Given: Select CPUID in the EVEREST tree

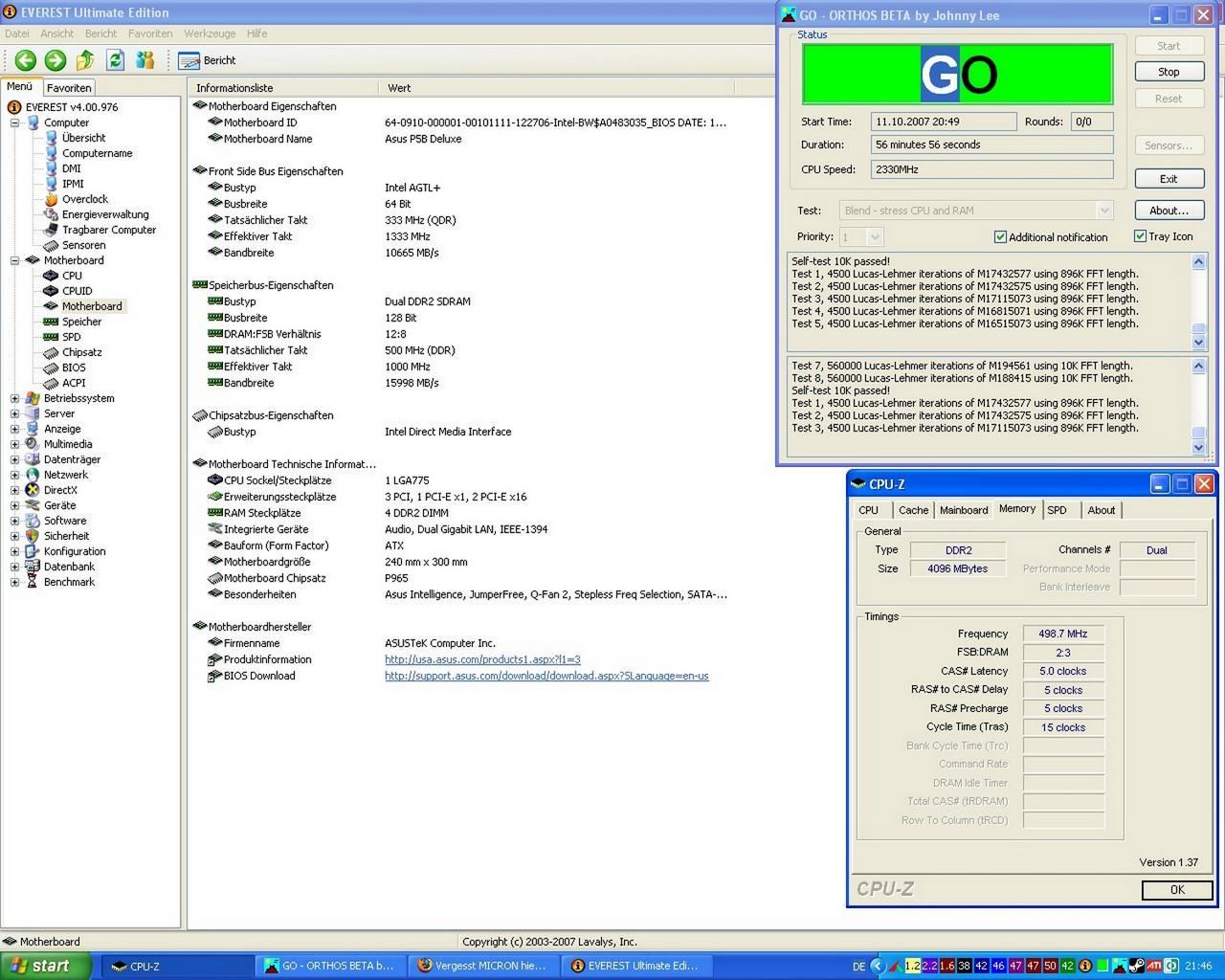Looking at the screenshot, I should click(77, 291).
